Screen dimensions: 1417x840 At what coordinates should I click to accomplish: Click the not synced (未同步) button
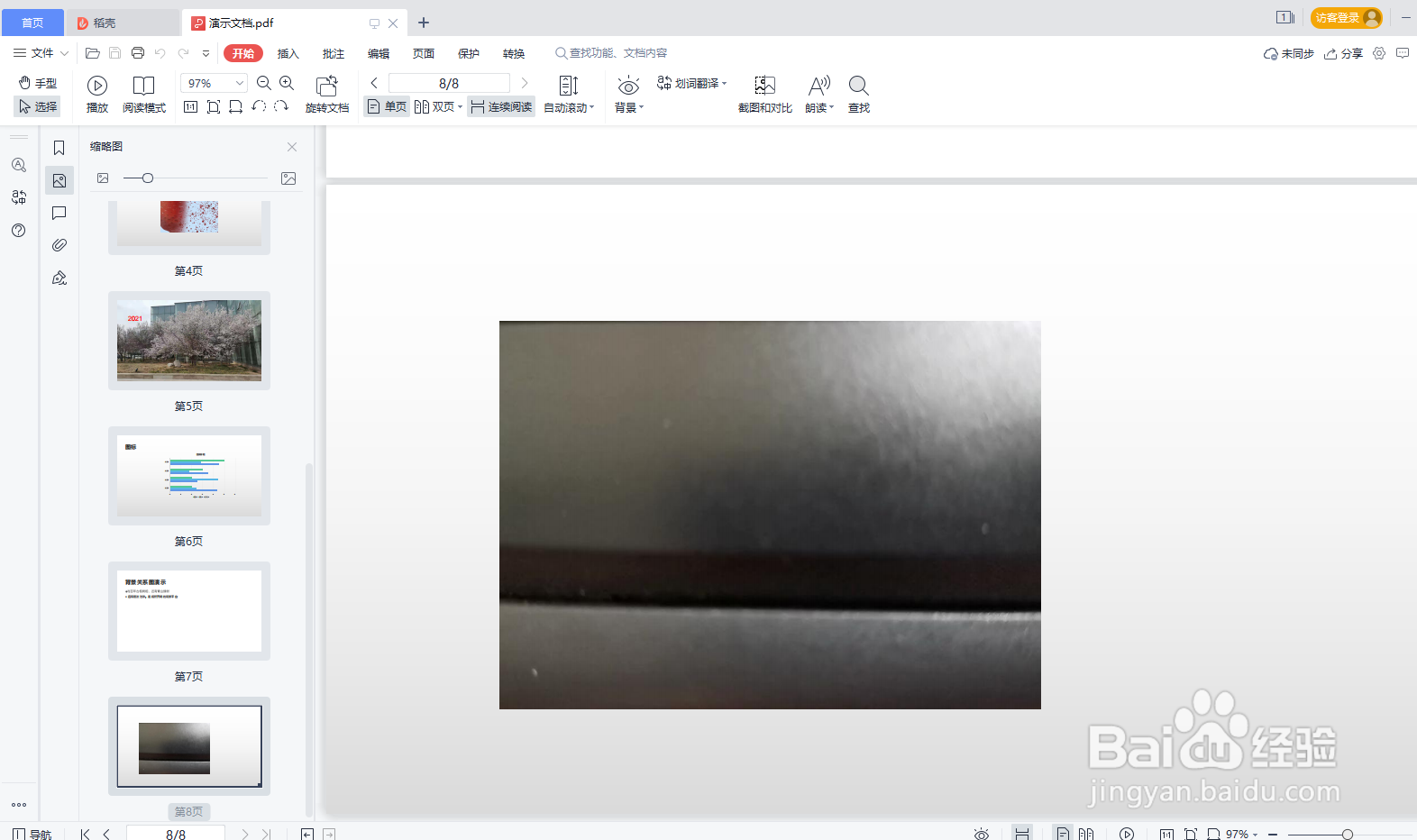[1289, 53]
